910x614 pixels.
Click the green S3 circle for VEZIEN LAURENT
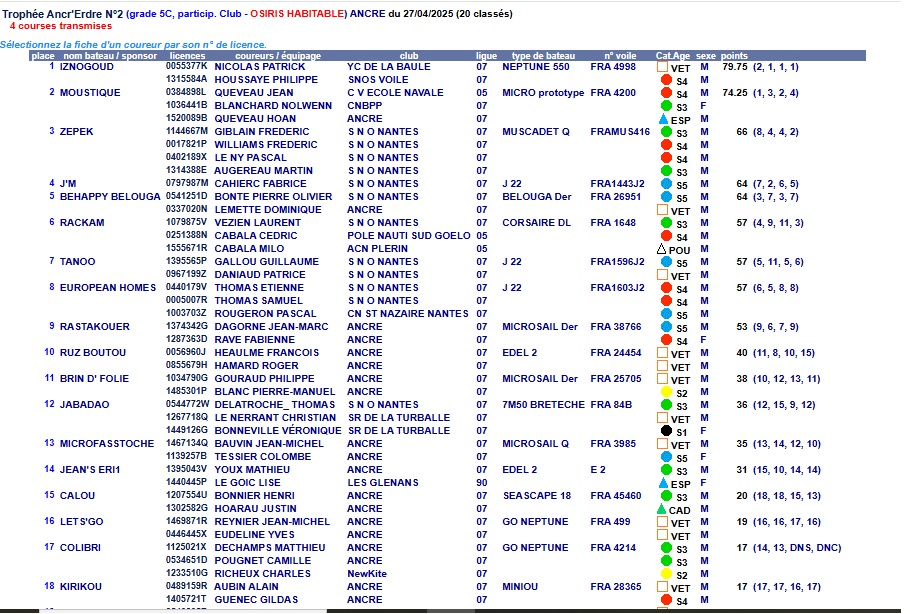pos(666,222)
